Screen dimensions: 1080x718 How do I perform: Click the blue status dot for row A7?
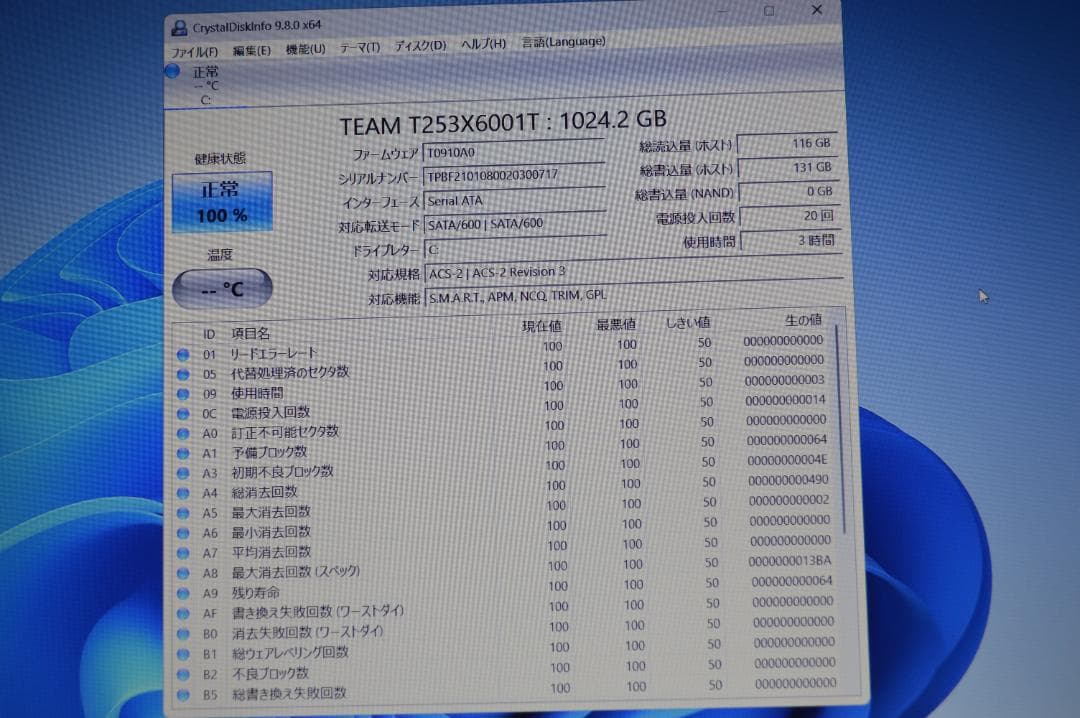183,553
